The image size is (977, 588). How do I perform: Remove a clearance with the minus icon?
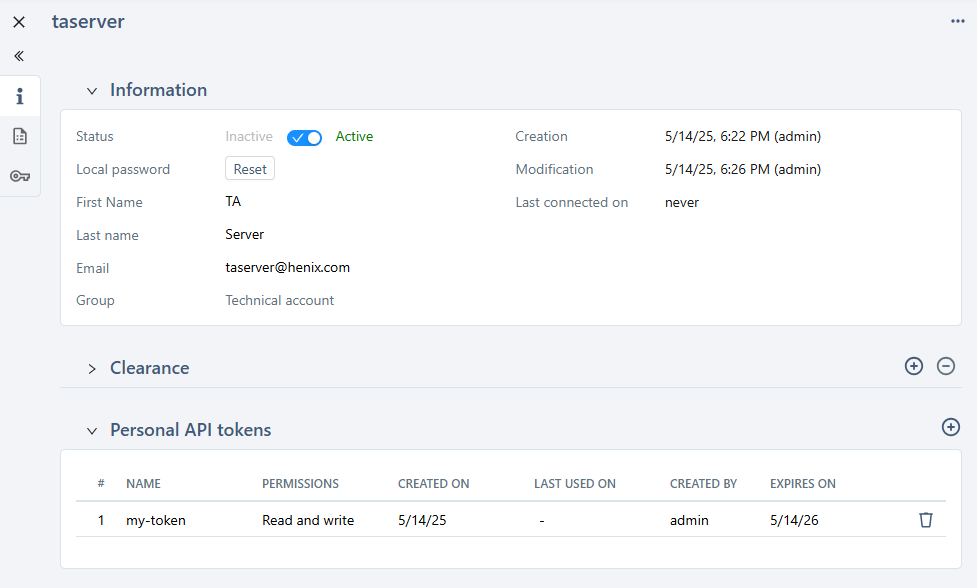(946, 366)
